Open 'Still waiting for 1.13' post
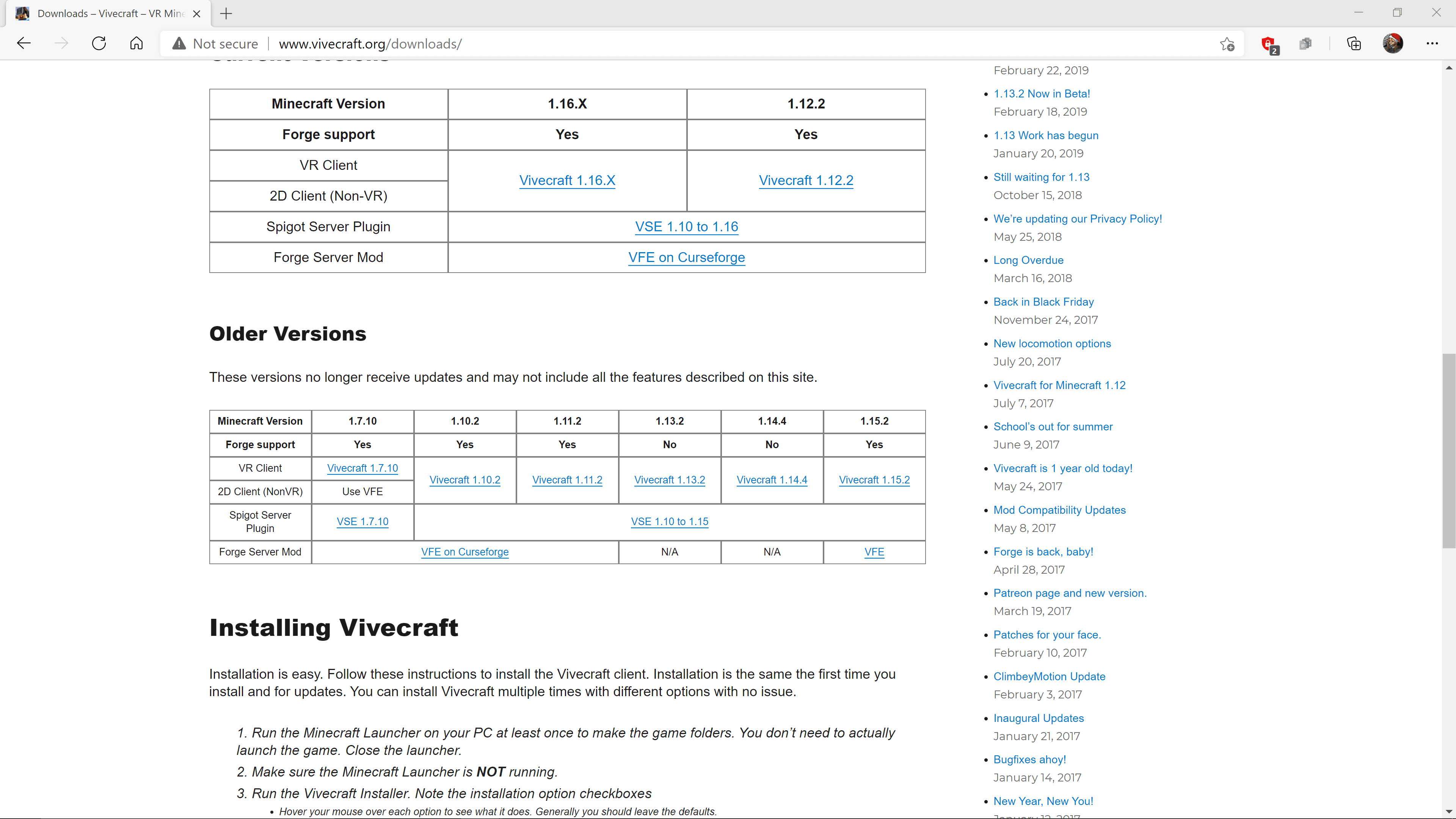 (1041, 177)
